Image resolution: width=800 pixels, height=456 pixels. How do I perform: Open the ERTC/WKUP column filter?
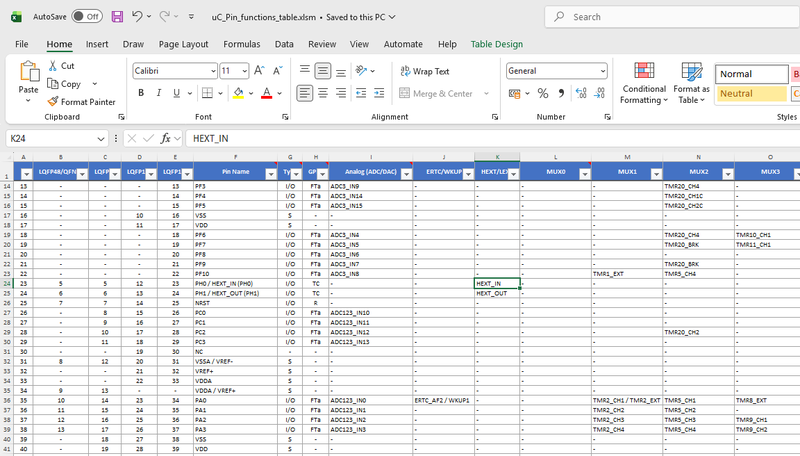[468, 174]
